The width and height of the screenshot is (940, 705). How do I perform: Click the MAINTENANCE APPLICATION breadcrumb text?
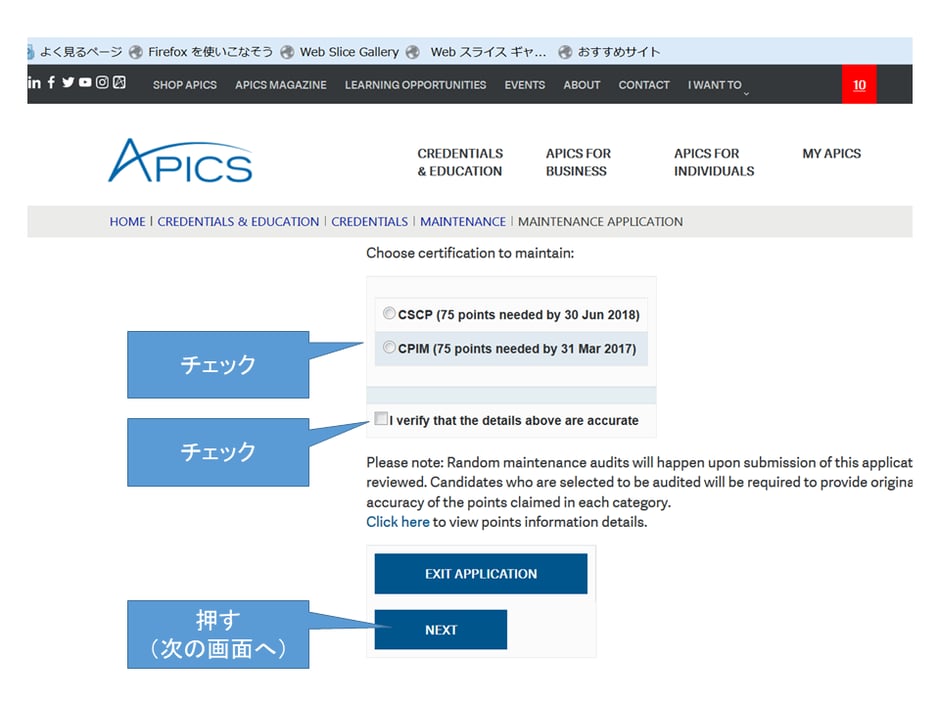click(x=600, y=222)
